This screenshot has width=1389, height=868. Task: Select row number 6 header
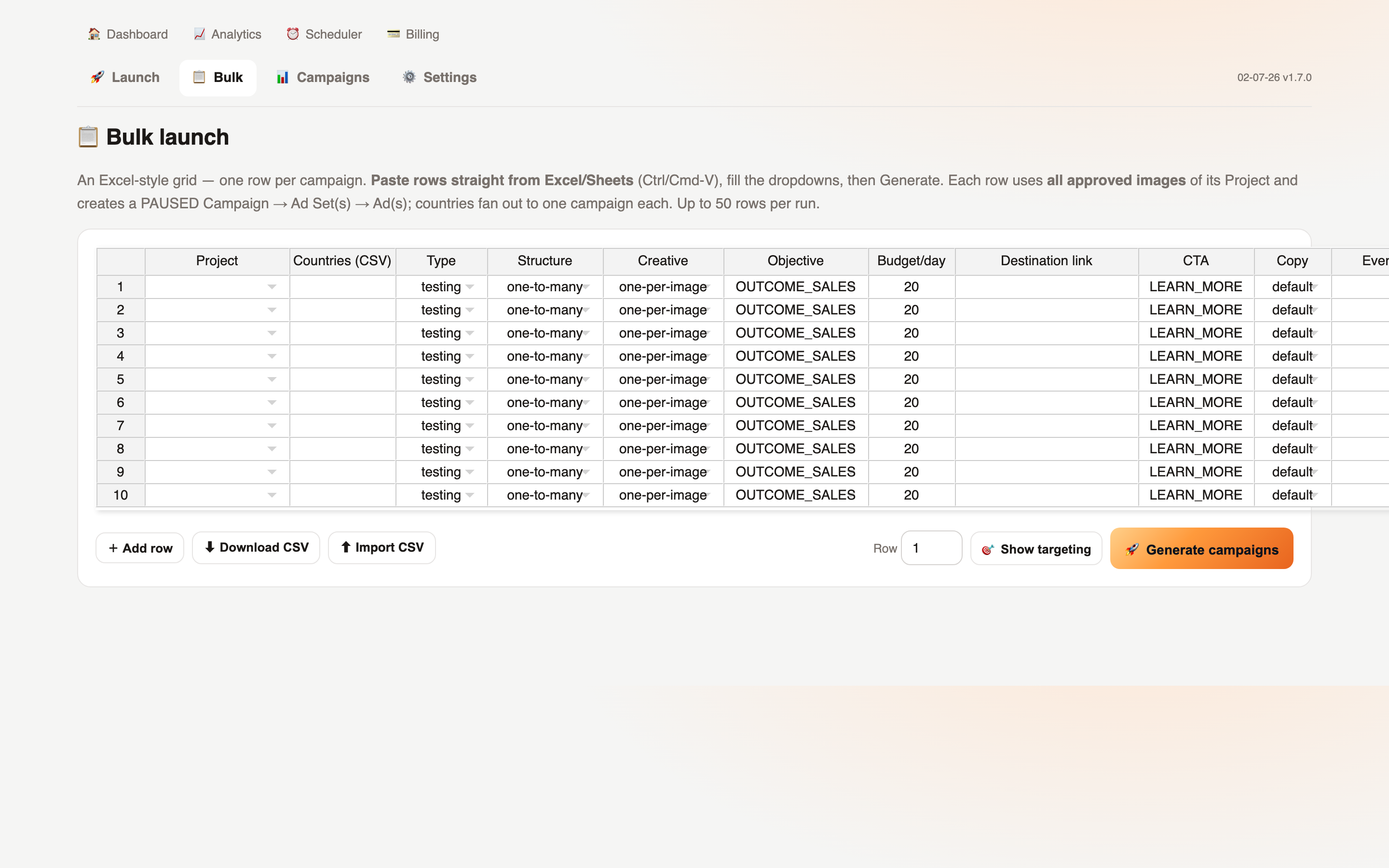121,403
